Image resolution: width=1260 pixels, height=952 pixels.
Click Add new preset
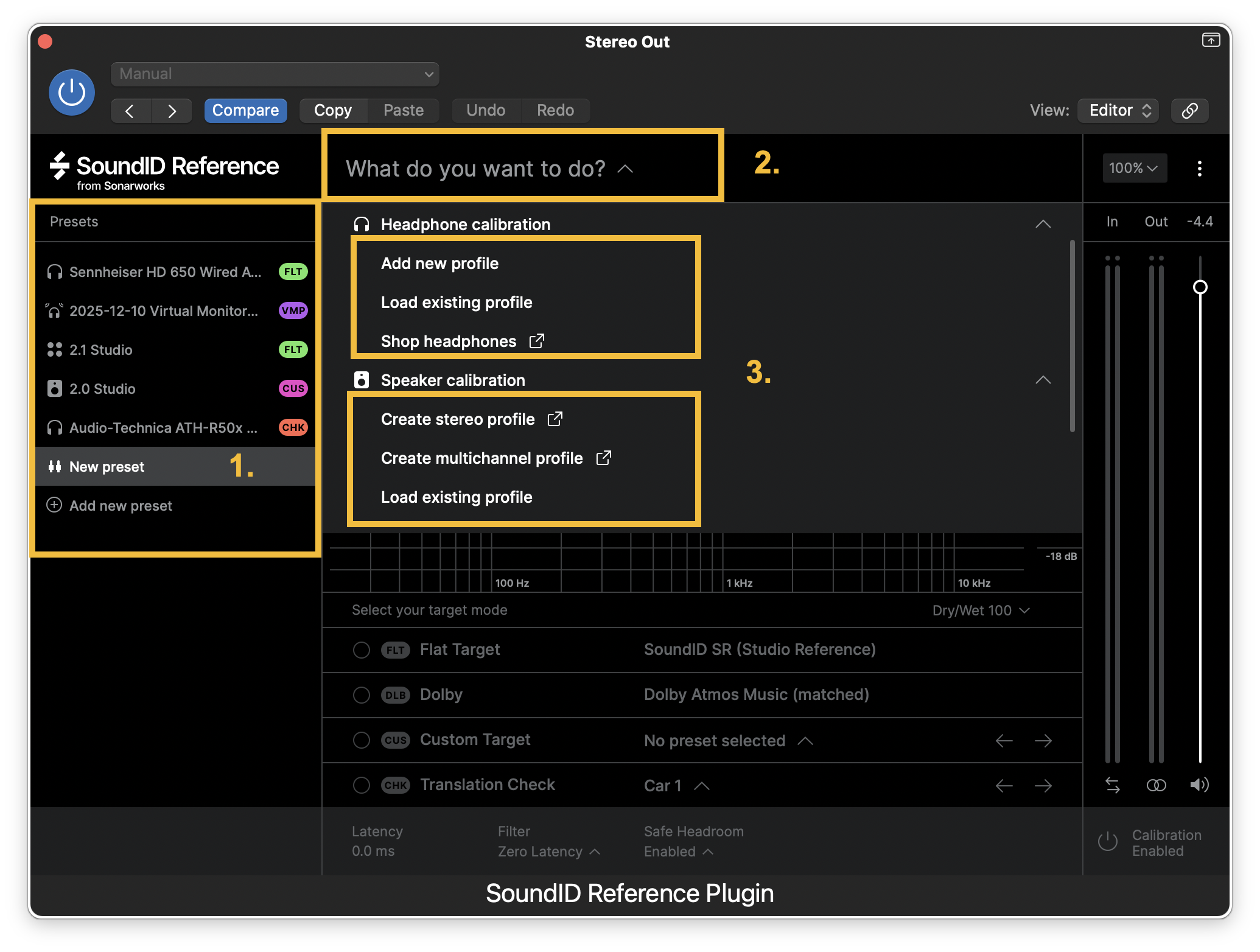[175, 505]
